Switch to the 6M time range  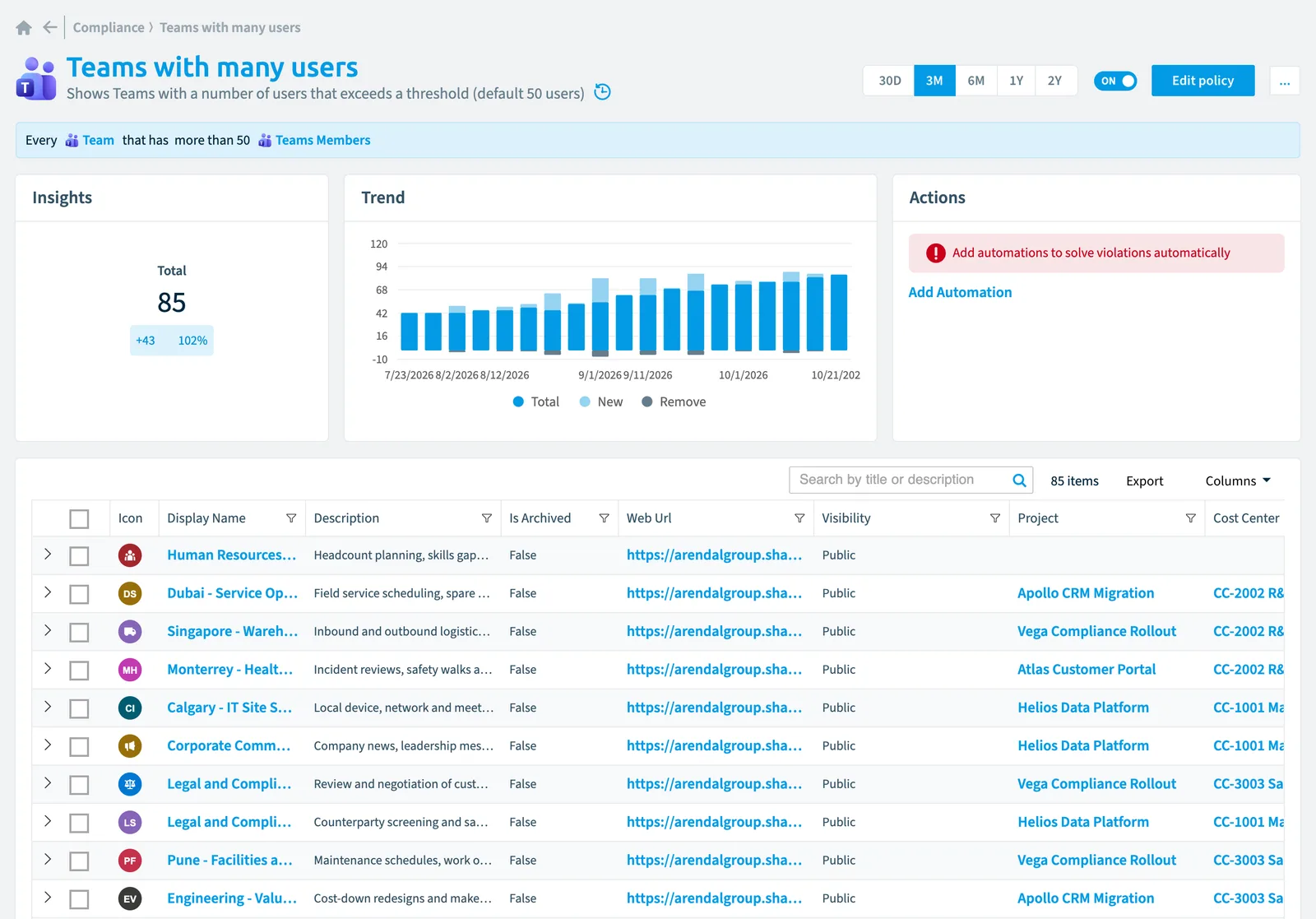[x=976, y=81]
